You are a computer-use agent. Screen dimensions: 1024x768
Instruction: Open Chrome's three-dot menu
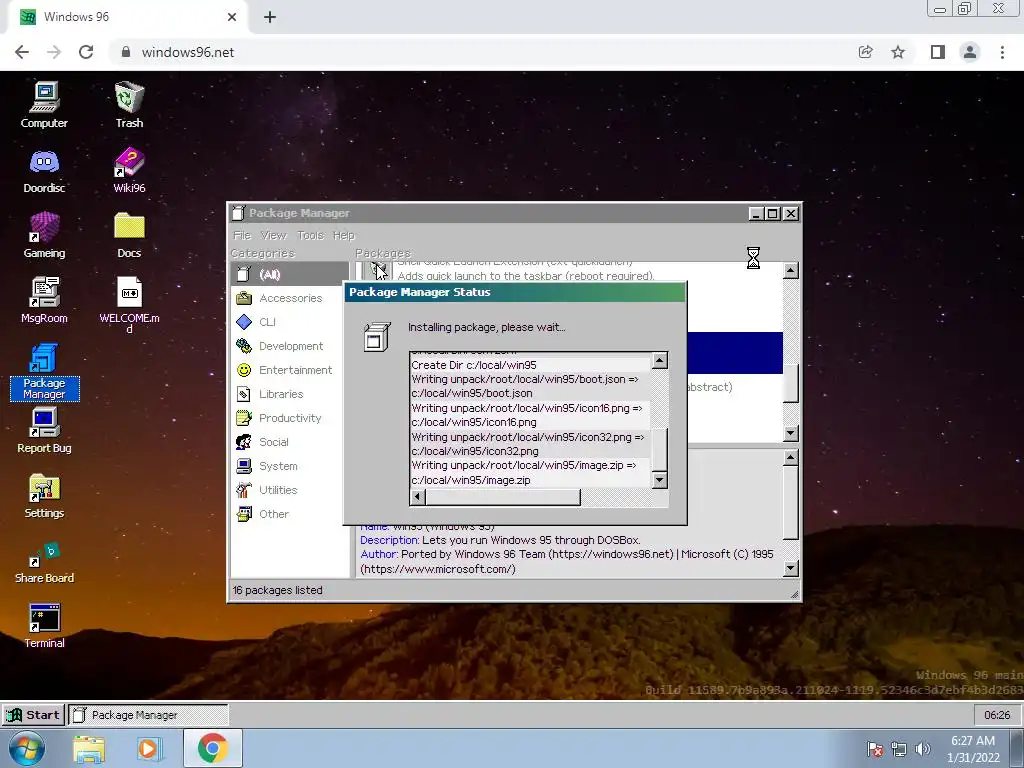click(x=1002, y=52)
